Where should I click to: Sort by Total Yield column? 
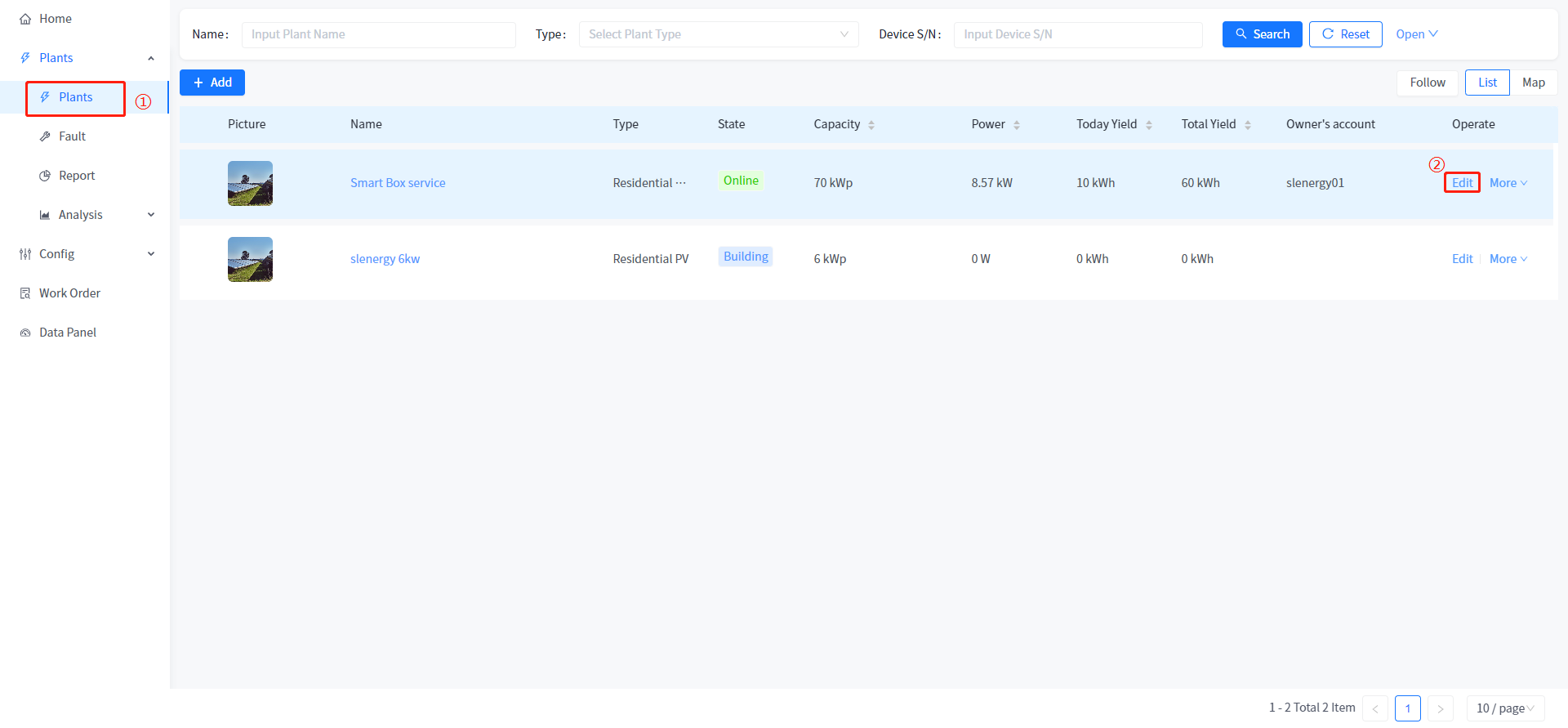point(1247,125)
